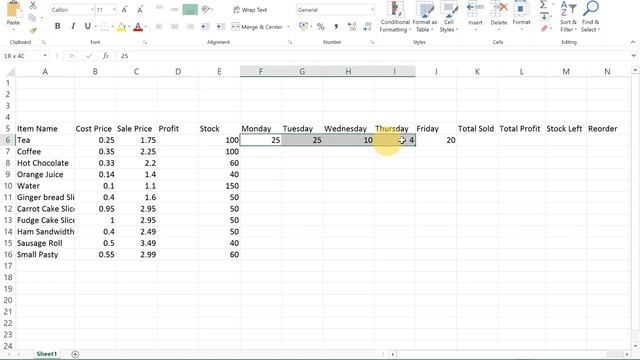
Task: Open Merge & Center dropdown arrow
Action: coord(288,27)
